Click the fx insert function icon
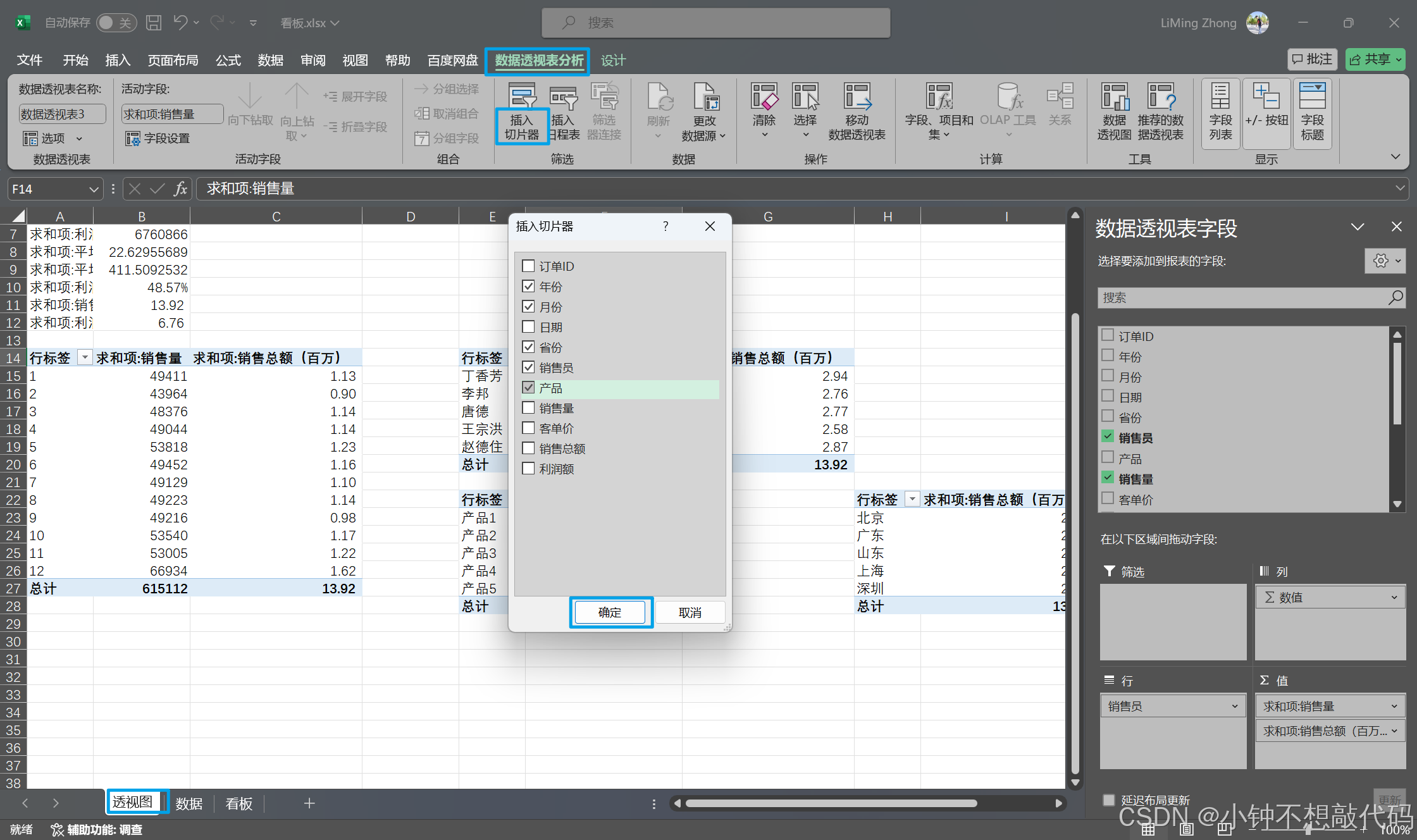1417x840 pixels. 181,188
